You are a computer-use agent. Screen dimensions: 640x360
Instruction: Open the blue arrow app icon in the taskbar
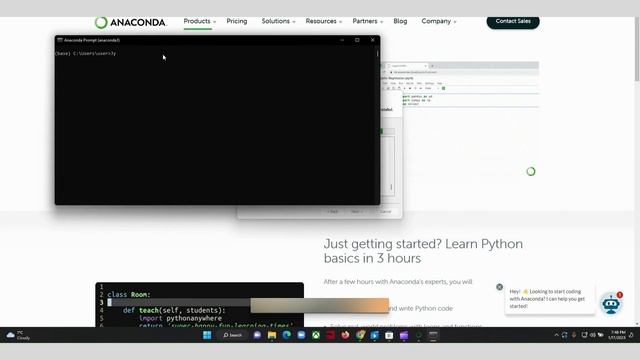pyautogui.click(x=375, y=335)
